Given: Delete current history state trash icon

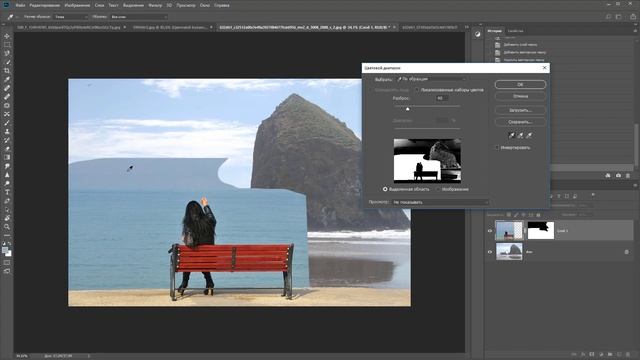Looking at the screenshot, I should pos(628,176).
